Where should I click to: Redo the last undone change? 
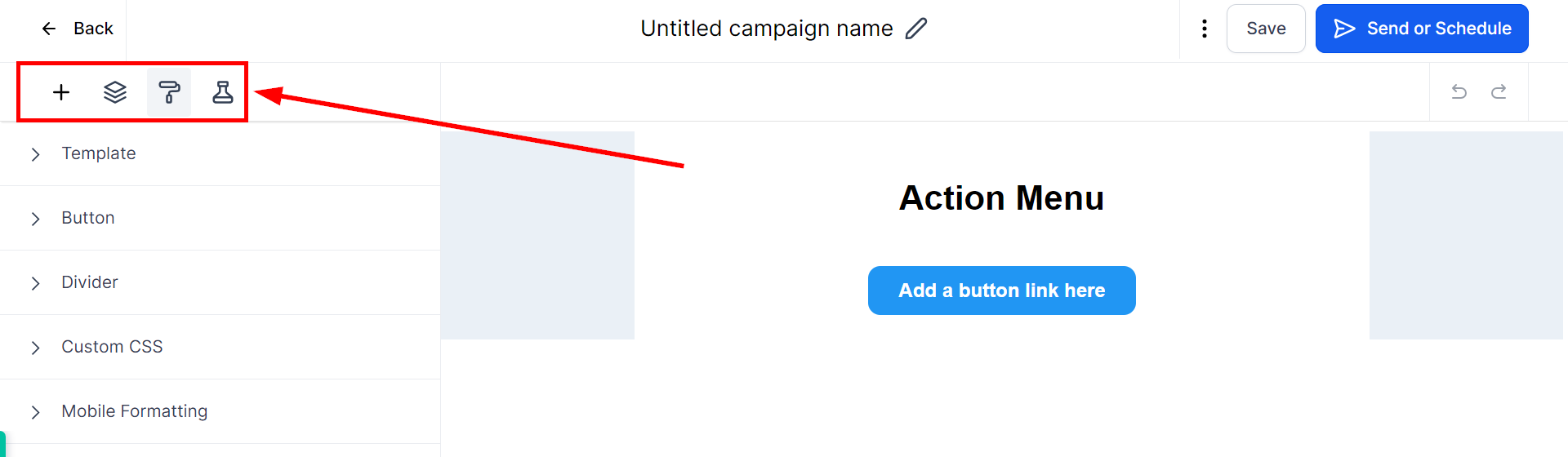[x=1499, y=92]
